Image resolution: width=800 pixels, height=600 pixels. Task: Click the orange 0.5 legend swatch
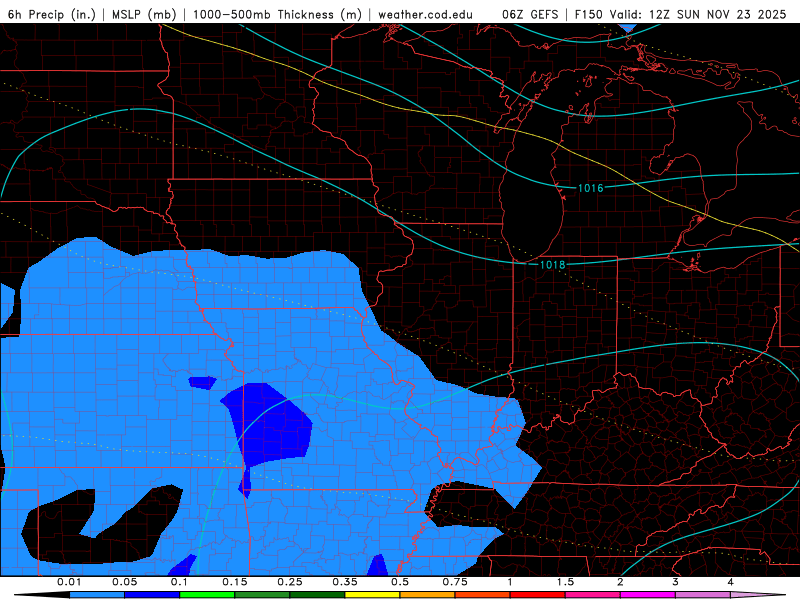[428, 595]
